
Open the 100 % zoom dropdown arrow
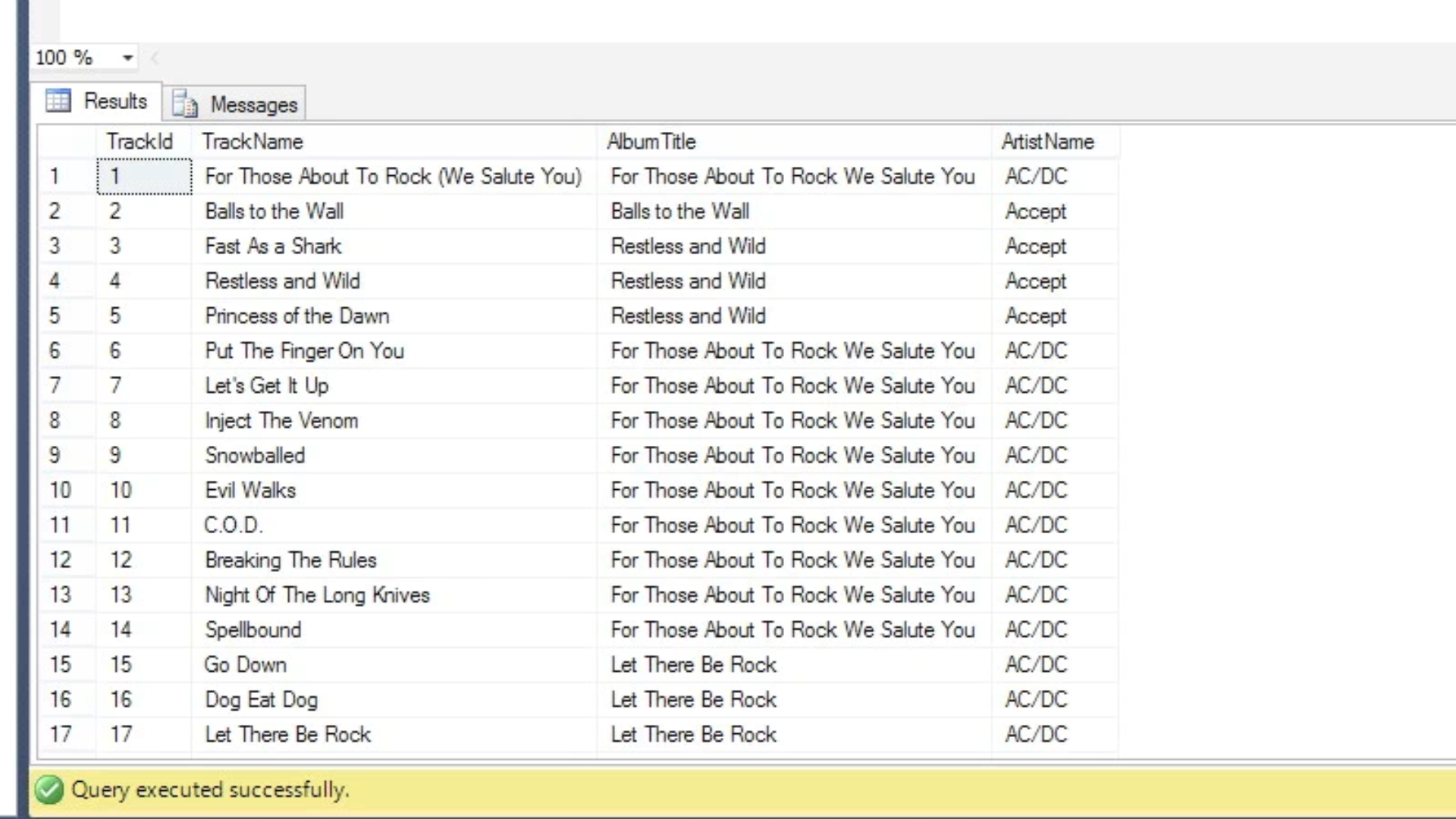[x=127, y=58]
